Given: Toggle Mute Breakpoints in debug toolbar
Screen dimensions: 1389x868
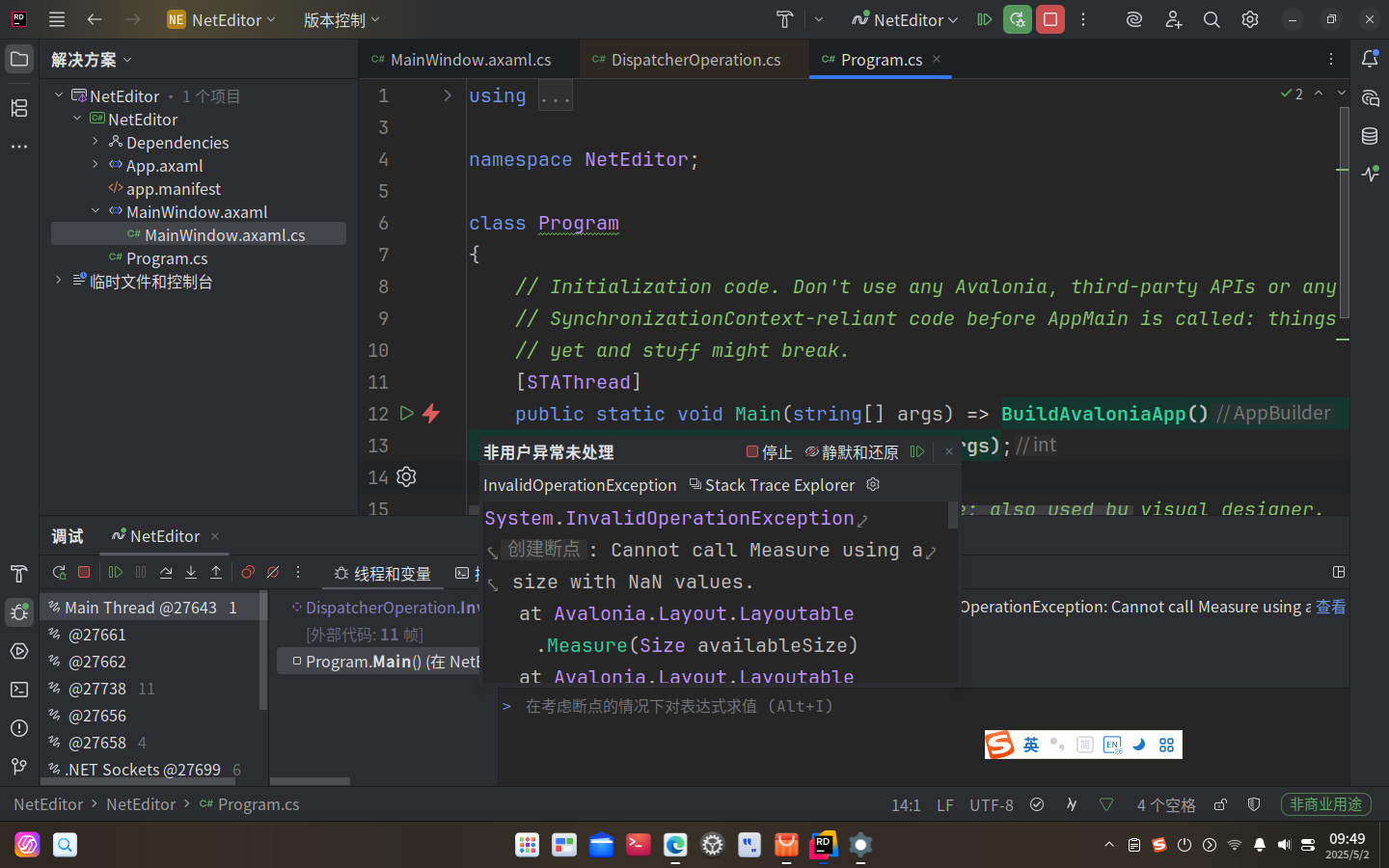Looking at the screenshot, I should (x=273, y=572).
